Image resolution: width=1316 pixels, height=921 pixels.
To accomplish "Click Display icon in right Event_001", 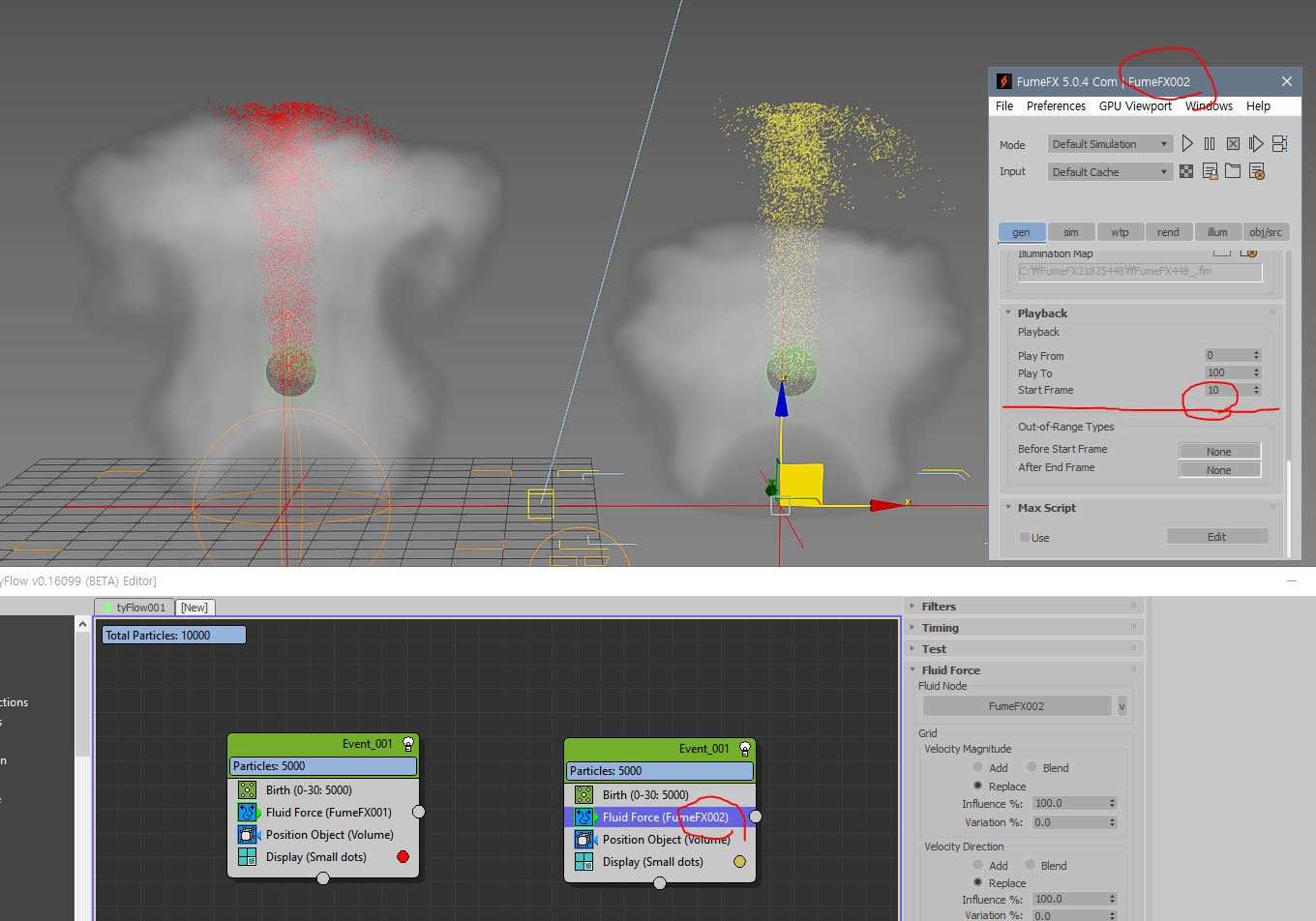I will 584,862.
